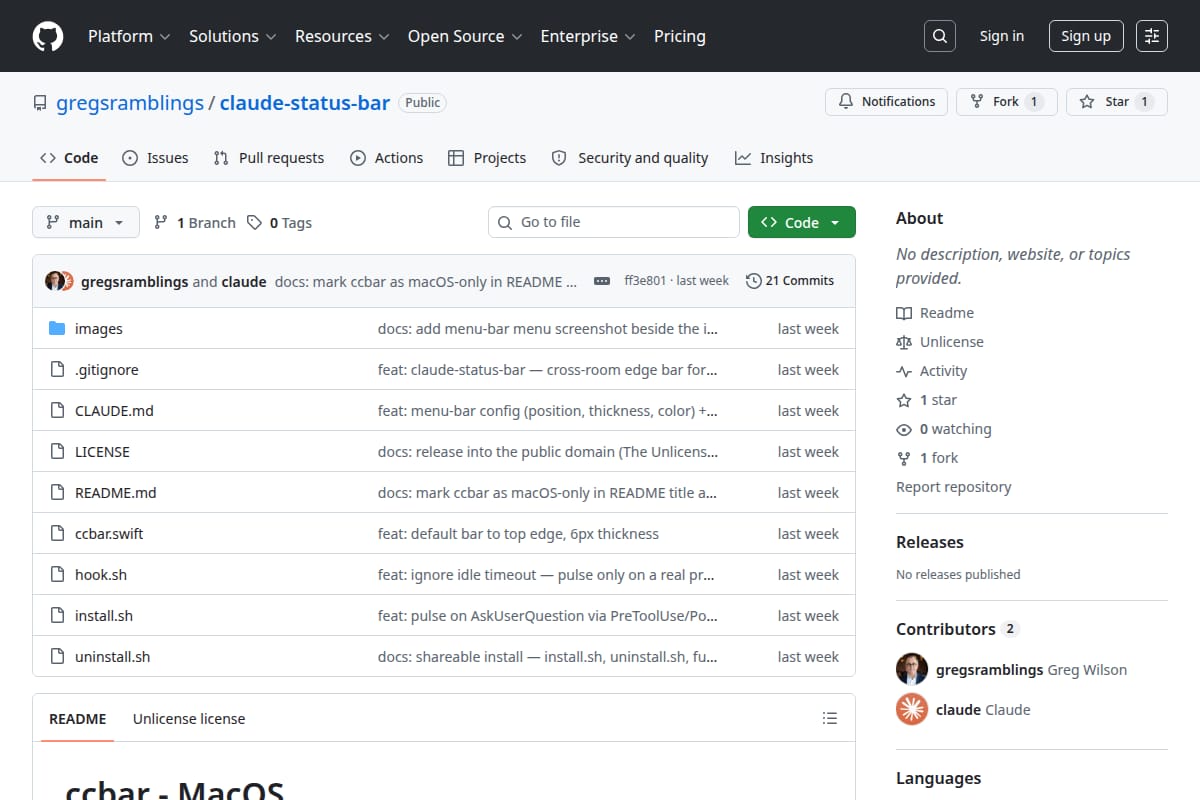The height and width of the screenshot is (800, 1200).
Task: Expand the commit message ellipsis icon
Action: [x=602, y=281]
